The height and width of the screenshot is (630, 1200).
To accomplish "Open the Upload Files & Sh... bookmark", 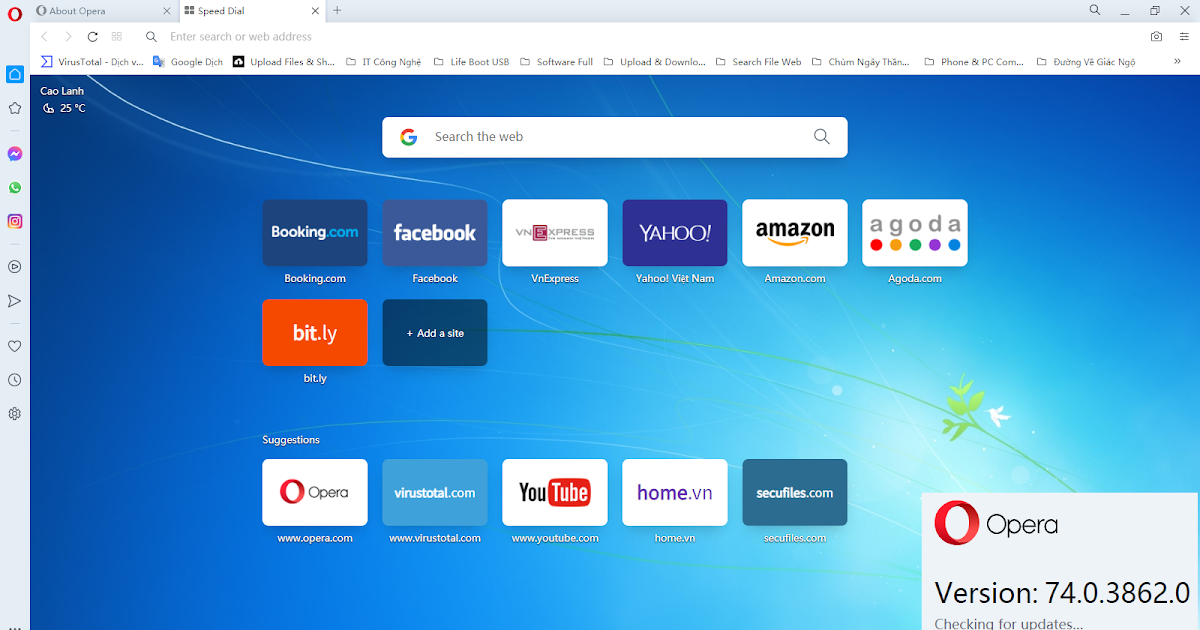I will pyautogui.click(x=284, y=61).
